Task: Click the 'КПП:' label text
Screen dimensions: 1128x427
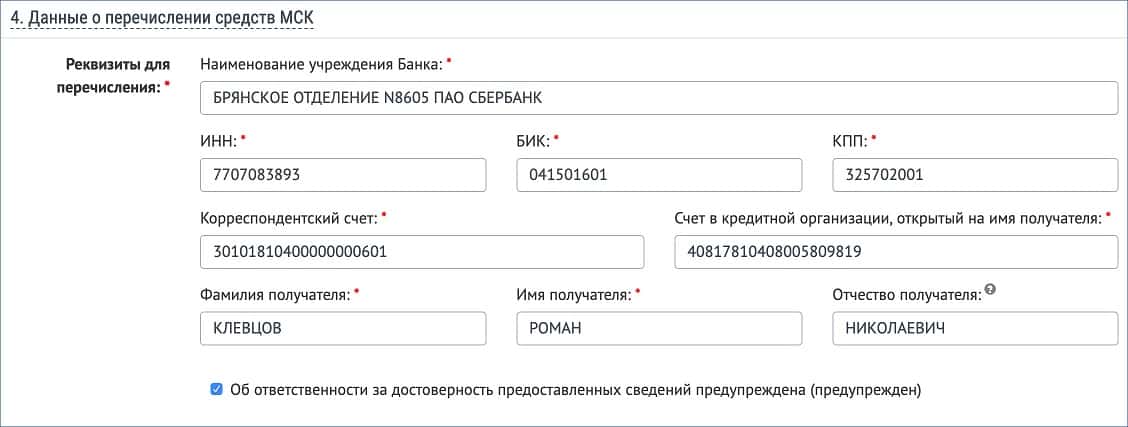Action: click(849, 141)
